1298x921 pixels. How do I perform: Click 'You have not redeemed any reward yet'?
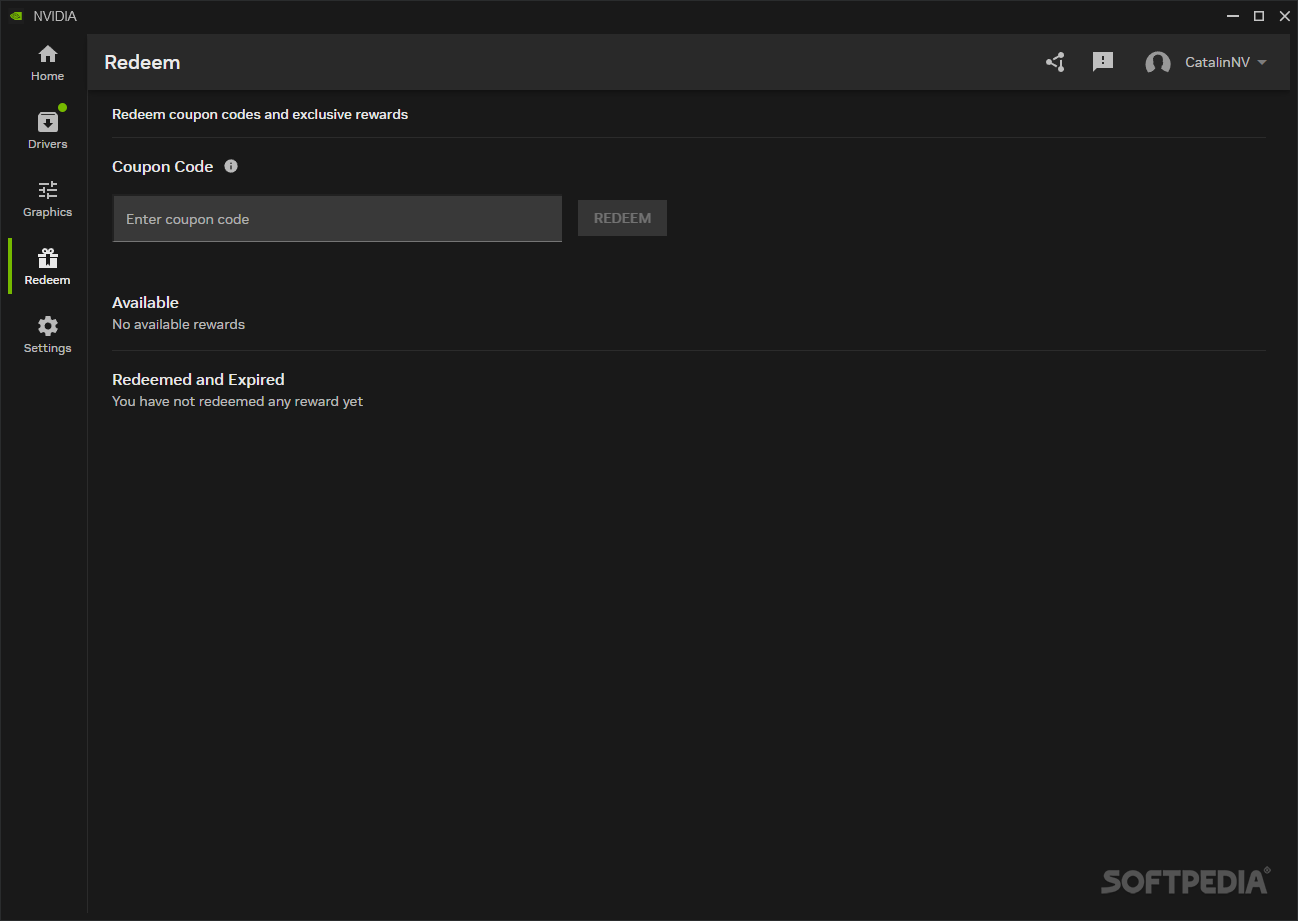click(237, 401)
